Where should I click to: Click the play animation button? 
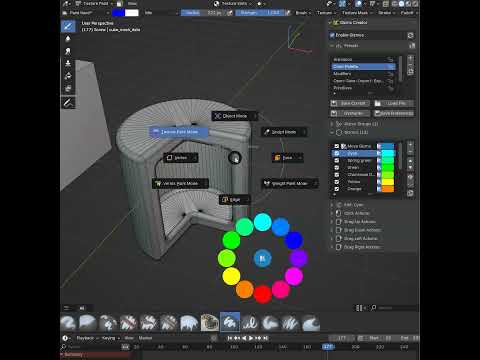(x=251, y=338)
